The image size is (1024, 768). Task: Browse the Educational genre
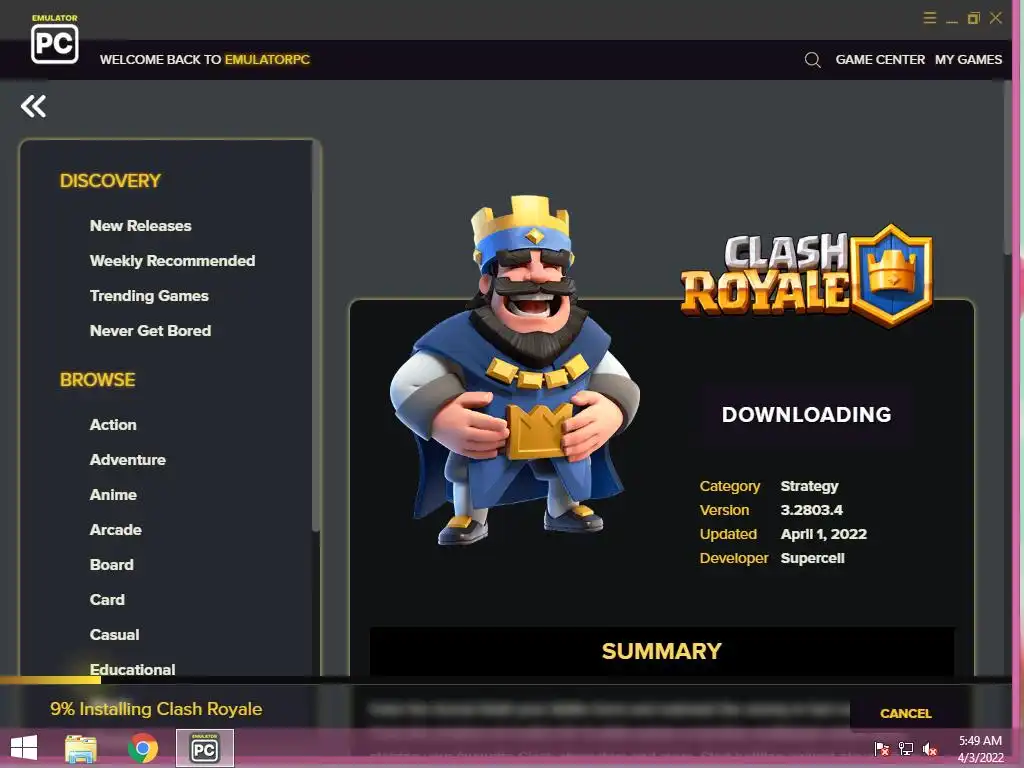pyautogui.click(x=133, y=669)
